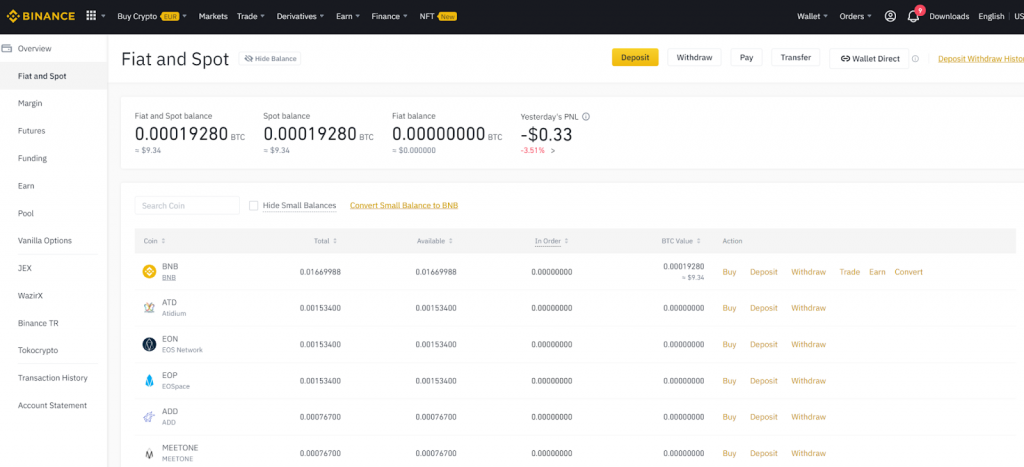Open Markets in the top navigation
Image resolution: width=1024 pixels, height=467 pixels.
[213, 16]
